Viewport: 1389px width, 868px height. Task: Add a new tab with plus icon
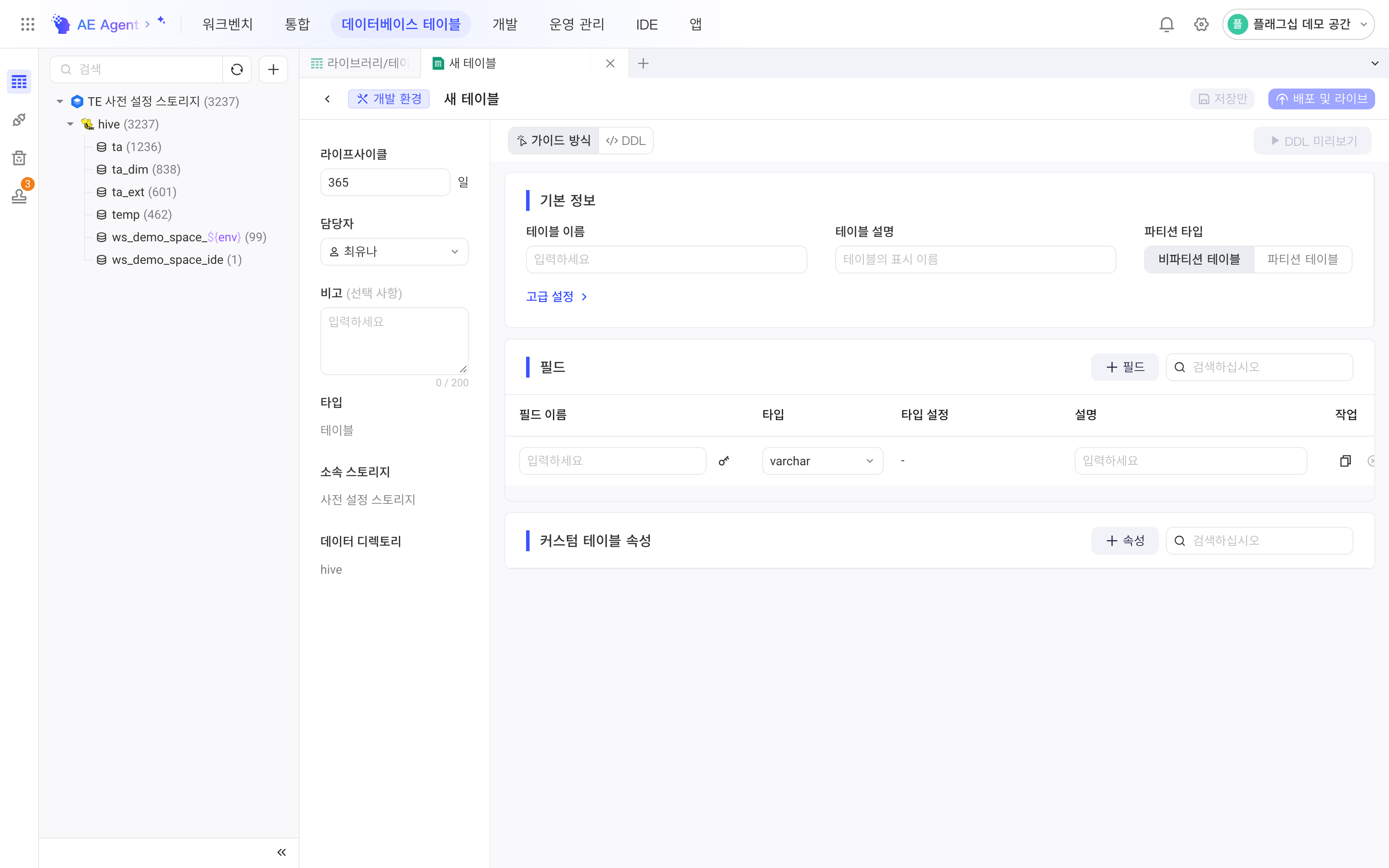pos(643,64)
